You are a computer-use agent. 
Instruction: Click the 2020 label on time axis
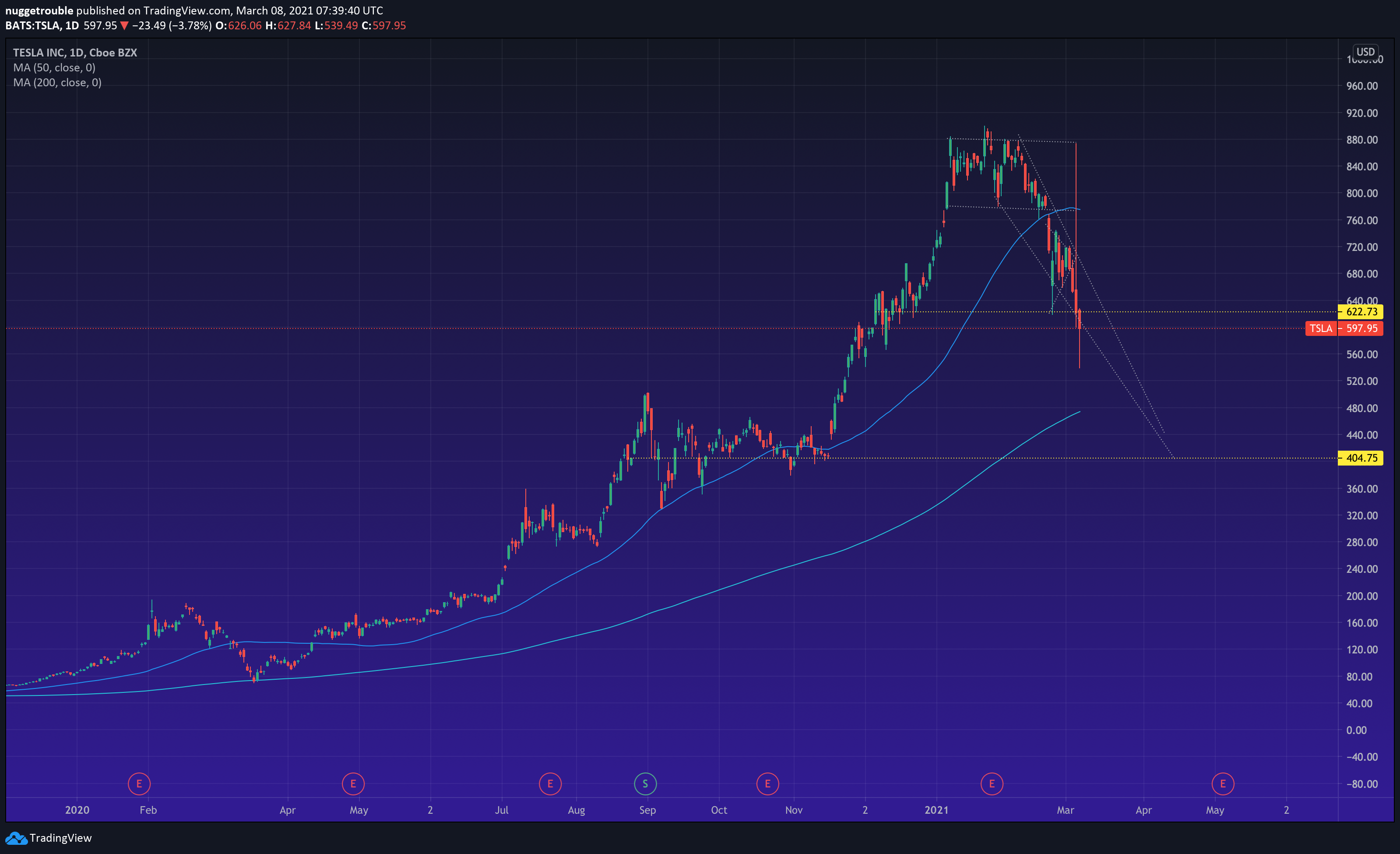pyautogui.click(x=77, y=810)
